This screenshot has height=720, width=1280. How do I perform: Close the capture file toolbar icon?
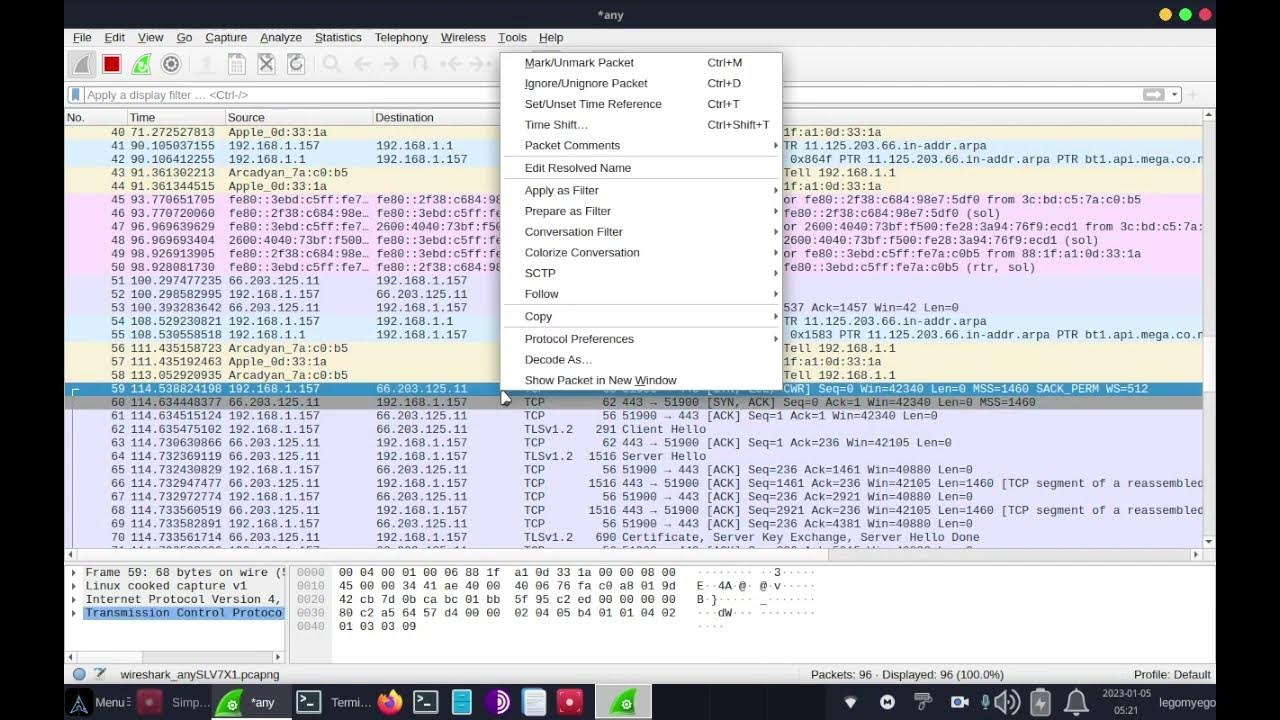[266, 64]
